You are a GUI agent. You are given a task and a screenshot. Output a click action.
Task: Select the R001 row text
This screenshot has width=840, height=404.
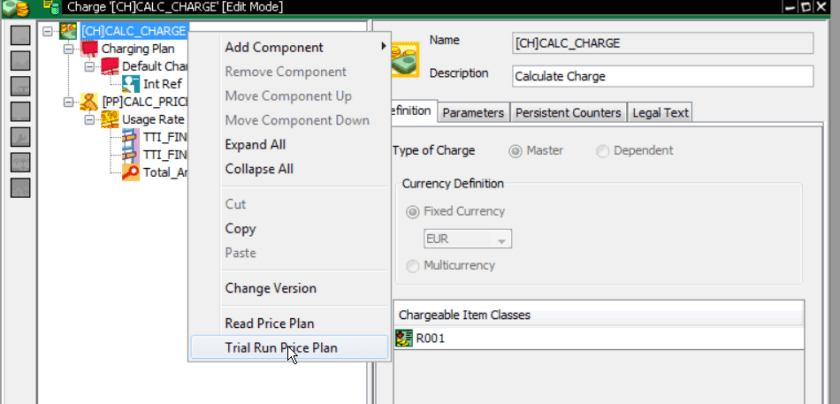tap(430, 339)
